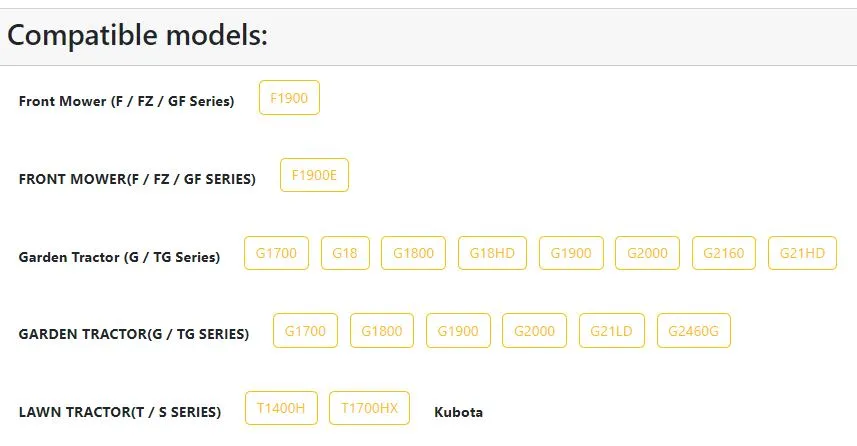The image size is (857, 446).
Task: Open the G18 garden tractor model
Action: tap(345, 253)
